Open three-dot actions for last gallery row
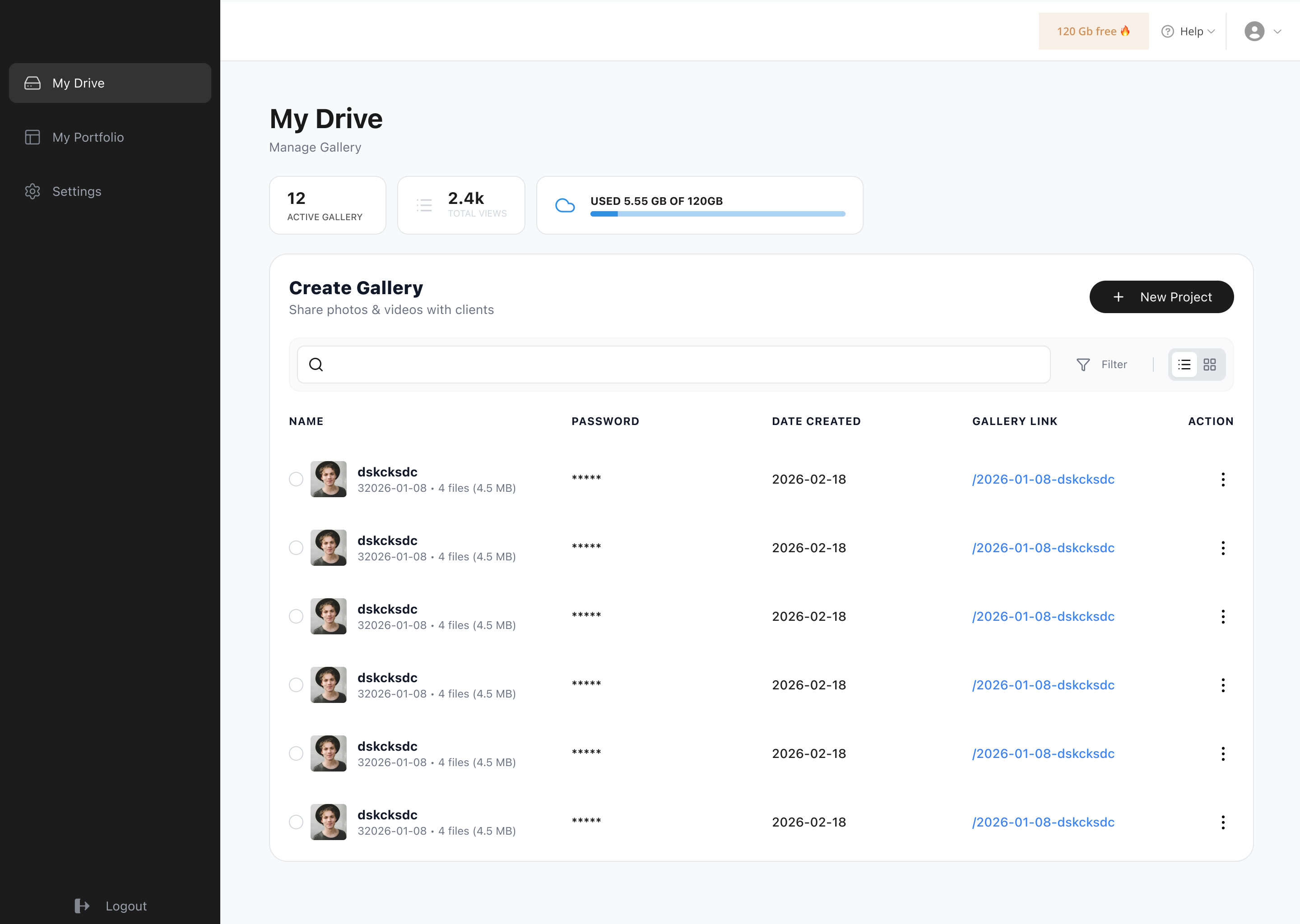The height and width of the screenshot is (924, 1300). point(1223,822)
